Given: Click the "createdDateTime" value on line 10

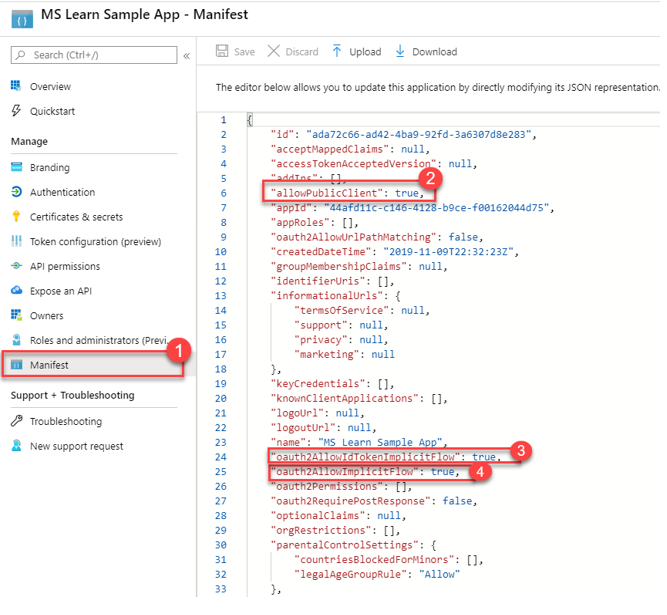Looking at the screenshot, I should [449, 252].
